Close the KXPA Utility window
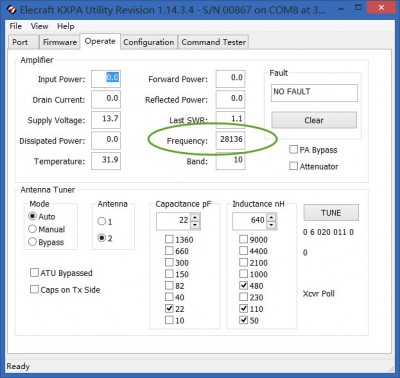 click(381, 8)
